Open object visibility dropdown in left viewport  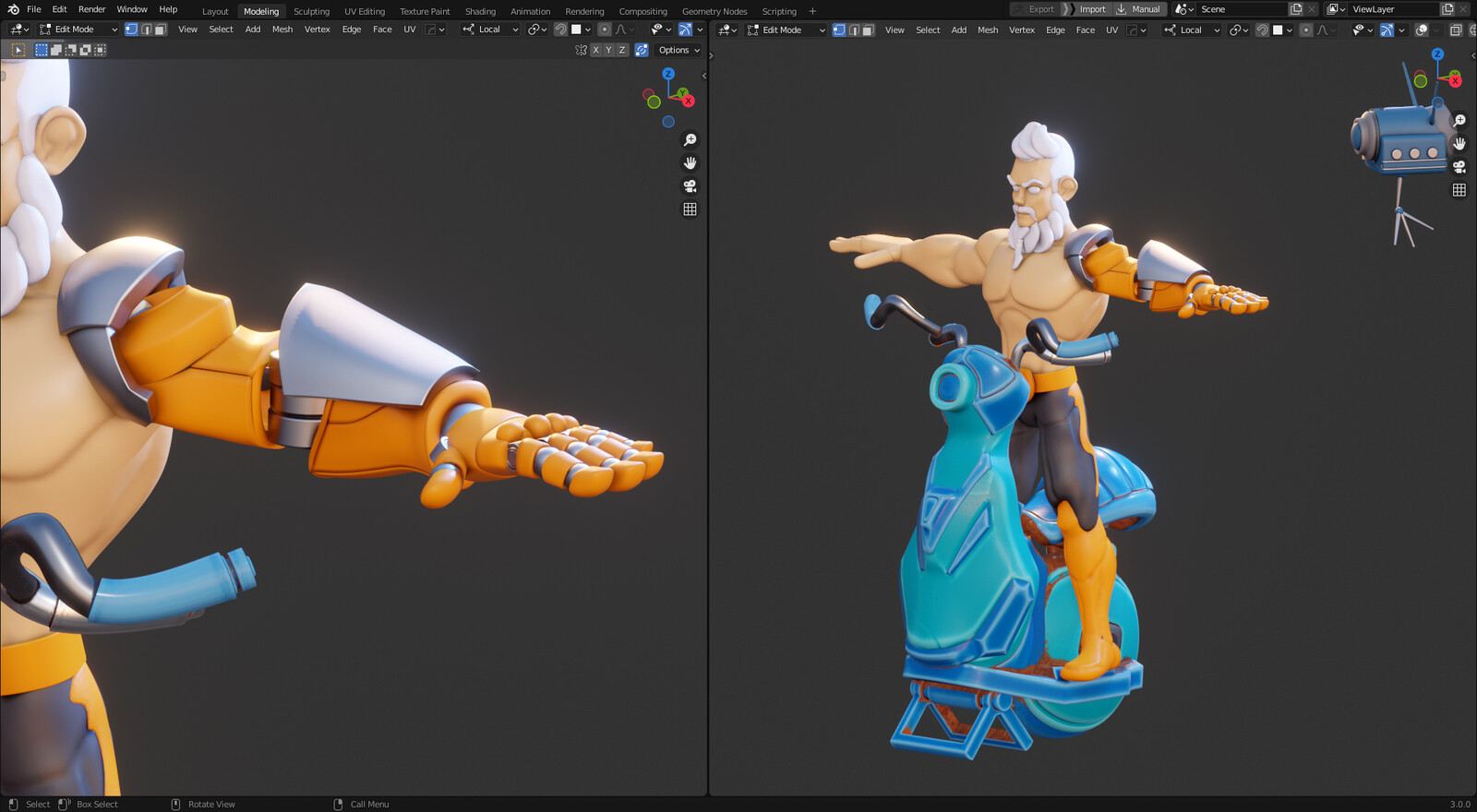tap(661, 30)
